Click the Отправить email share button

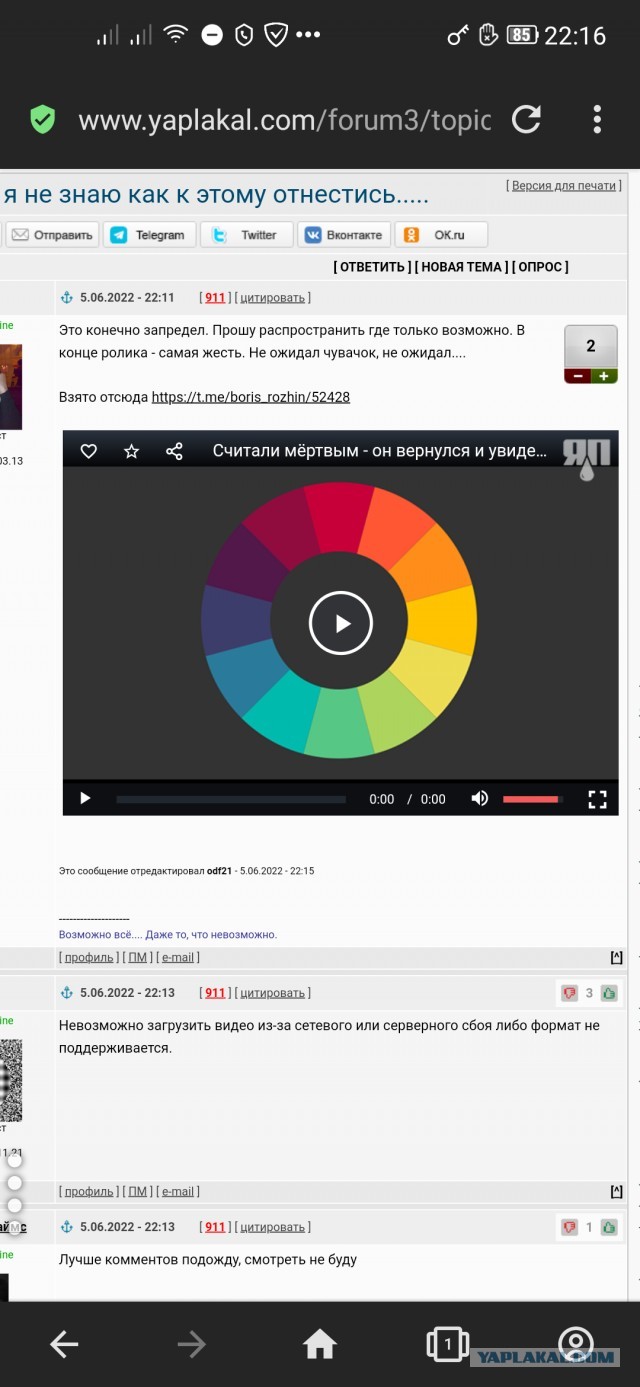coord(52,235)
